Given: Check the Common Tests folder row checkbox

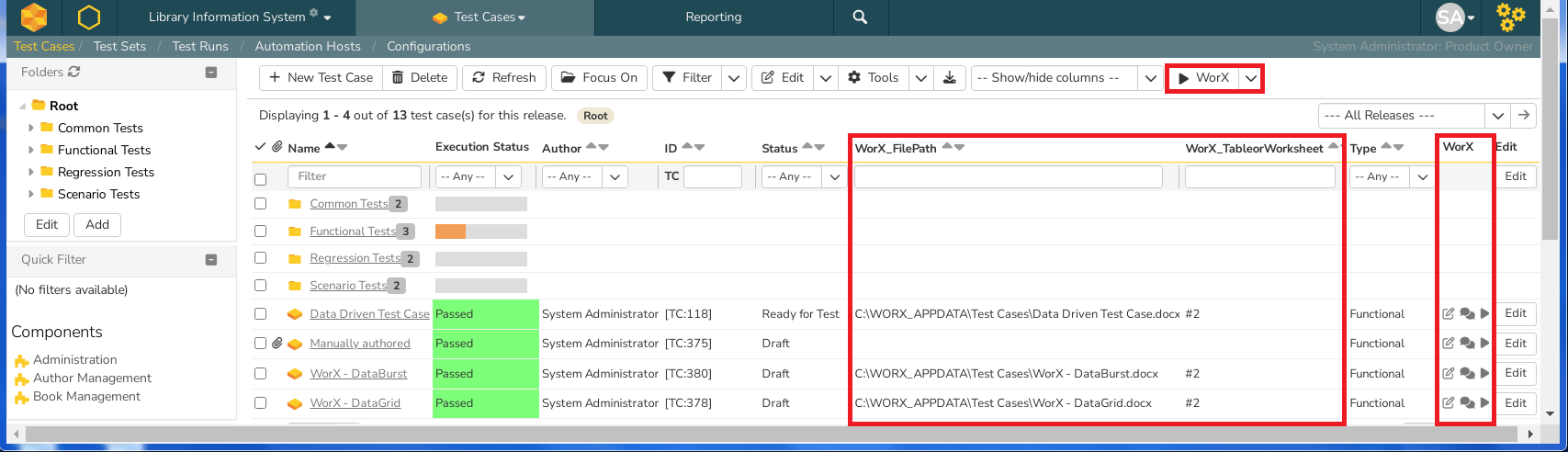Looking at the screenshot, I should tap(260, 204).
